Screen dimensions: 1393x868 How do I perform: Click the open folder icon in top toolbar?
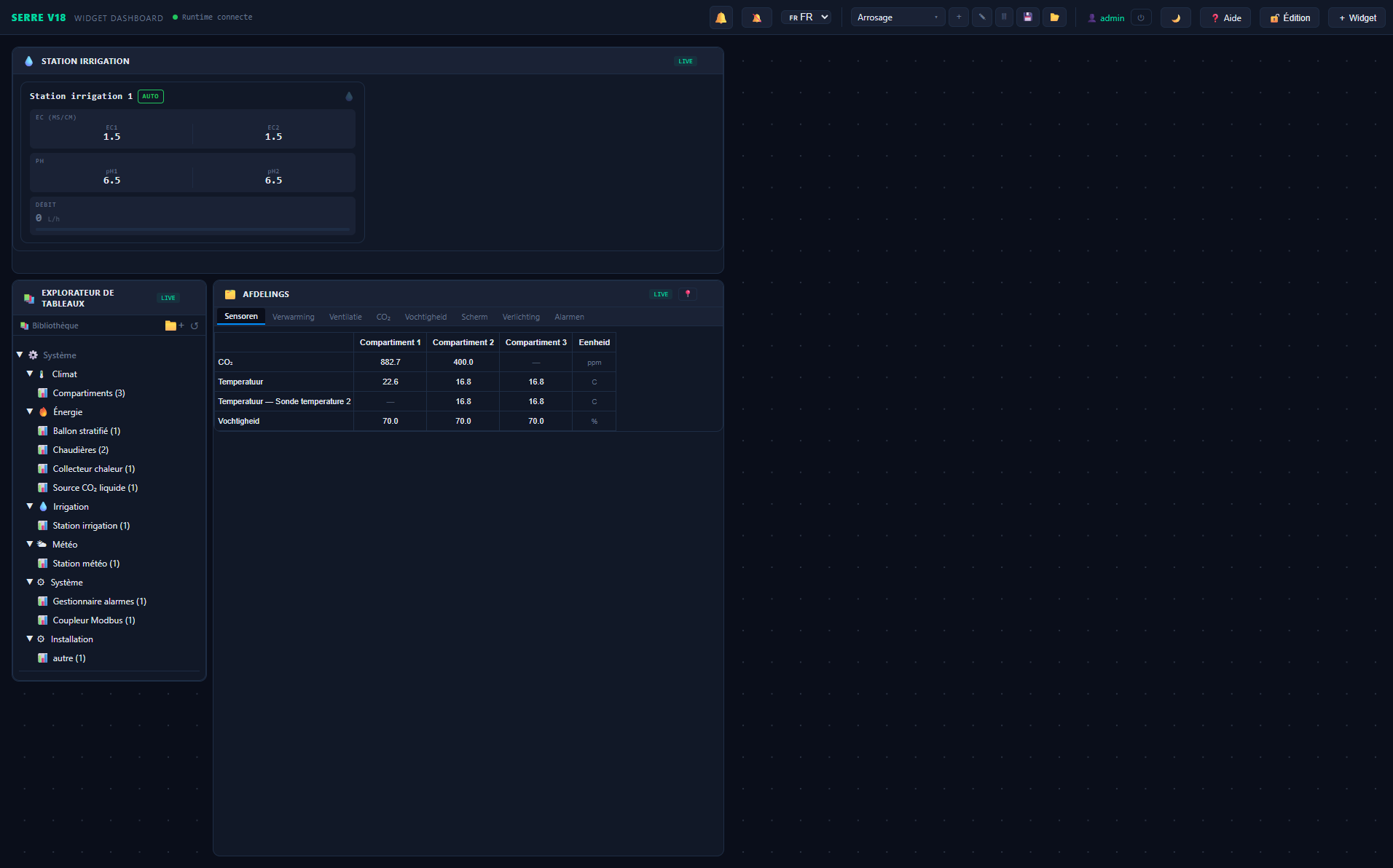point(1054,17)
